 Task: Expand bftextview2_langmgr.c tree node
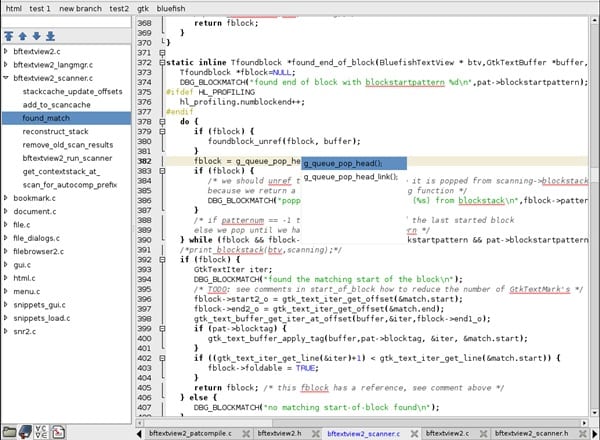[6, 65]
